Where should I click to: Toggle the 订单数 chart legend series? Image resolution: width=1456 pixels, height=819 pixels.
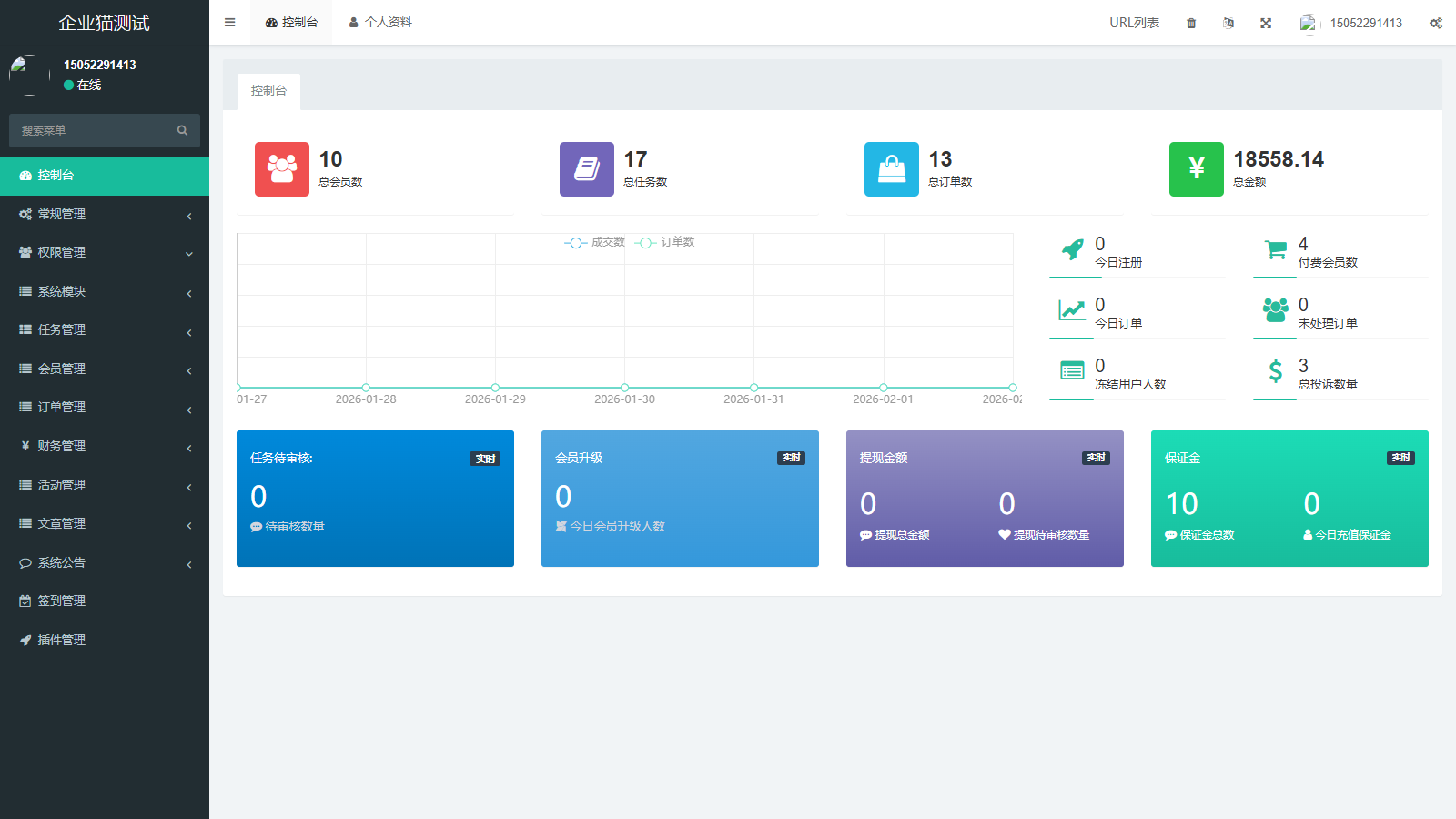[x=667, y=242]
